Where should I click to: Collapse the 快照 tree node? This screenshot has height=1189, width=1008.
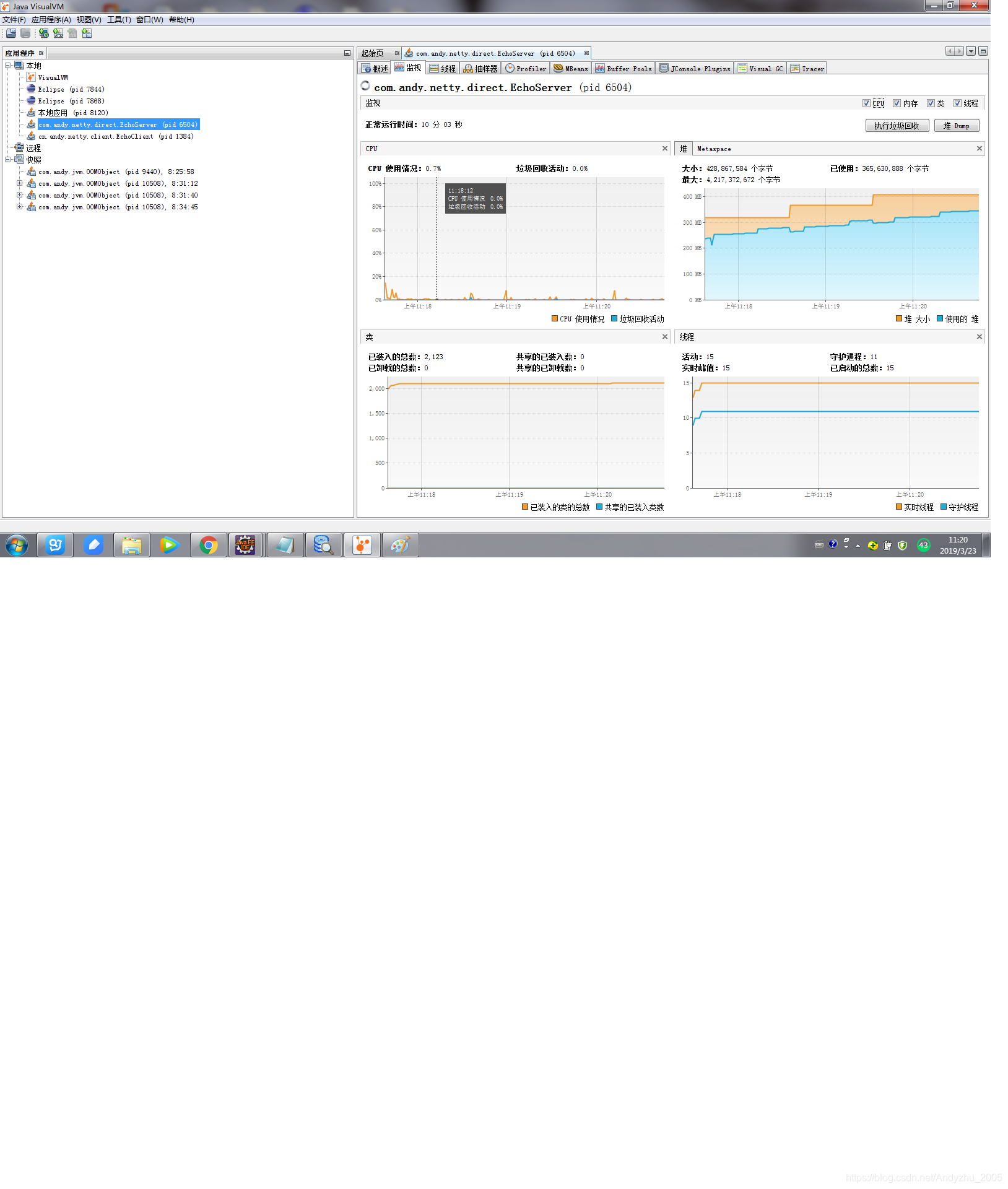[x=8, y=159]
